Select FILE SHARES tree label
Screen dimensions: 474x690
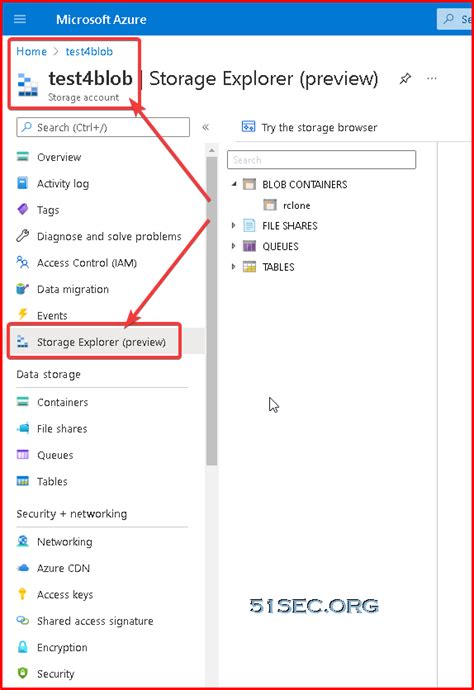(290, 226)
